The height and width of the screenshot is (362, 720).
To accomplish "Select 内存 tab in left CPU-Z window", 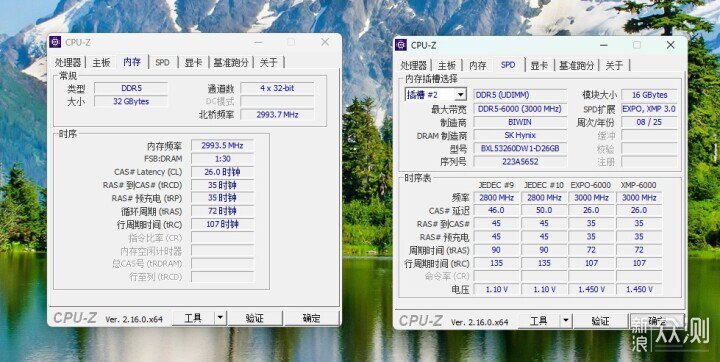I will coord(132,62).
